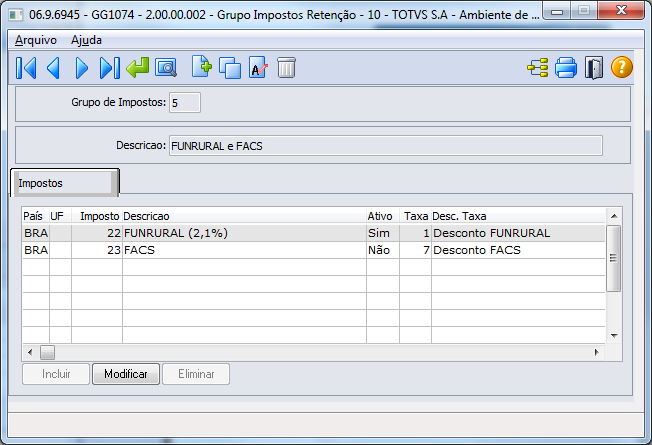Screen dimensions: 652x445
Task: Click the Descricao field FUNRURAL e FACS
Action: click(x=385, y=146)
